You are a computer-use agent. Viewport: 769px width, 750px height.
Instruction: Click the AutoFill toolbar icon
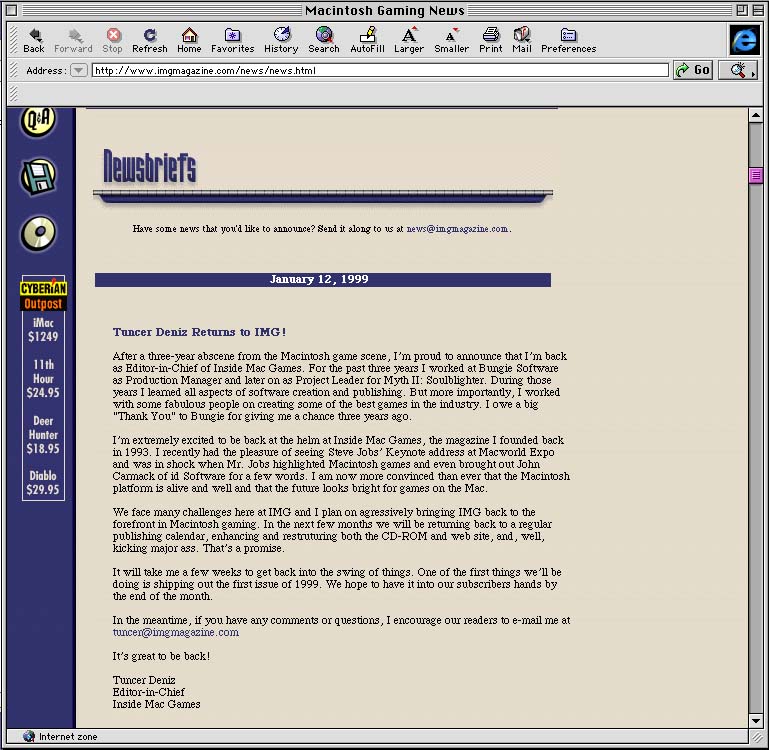pyautogui.click(x=368, y=40)
